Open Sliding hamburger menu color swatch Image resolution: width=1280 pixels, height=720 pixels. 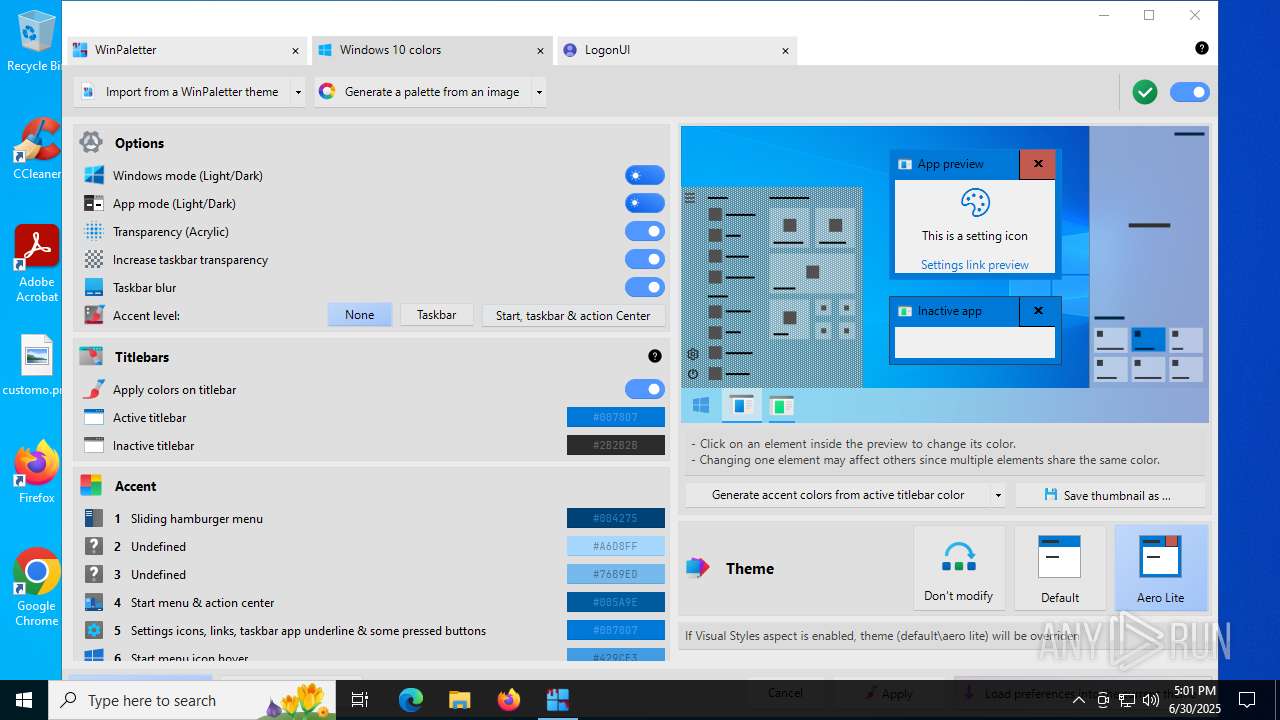click(x=616, y=518)
